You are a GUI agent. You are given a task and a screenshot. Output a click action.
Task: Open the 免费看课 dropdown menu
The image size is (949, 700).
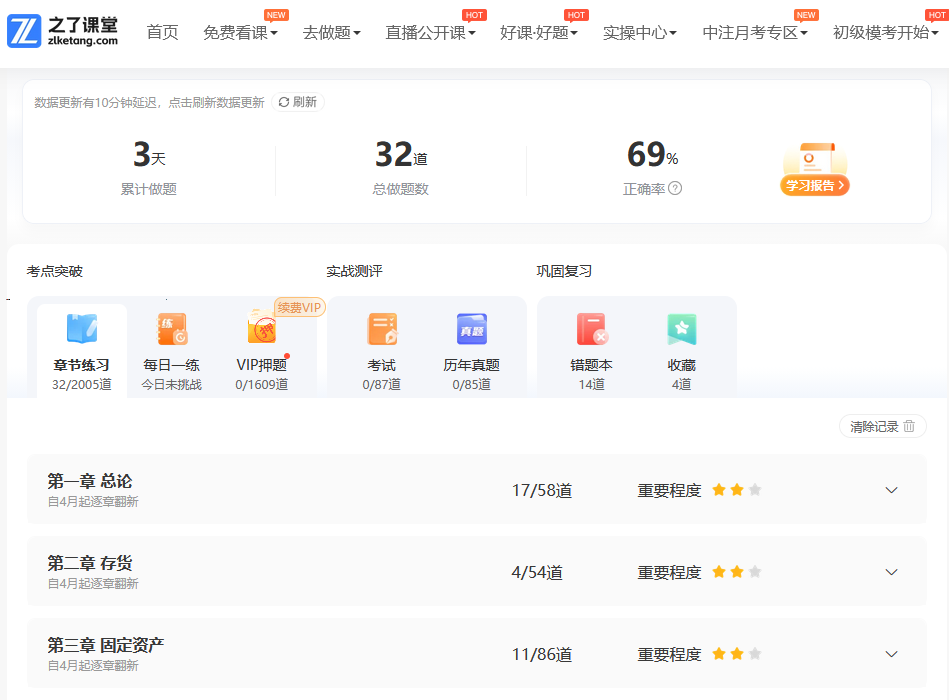pyautogui.click(x=240, y=32)
